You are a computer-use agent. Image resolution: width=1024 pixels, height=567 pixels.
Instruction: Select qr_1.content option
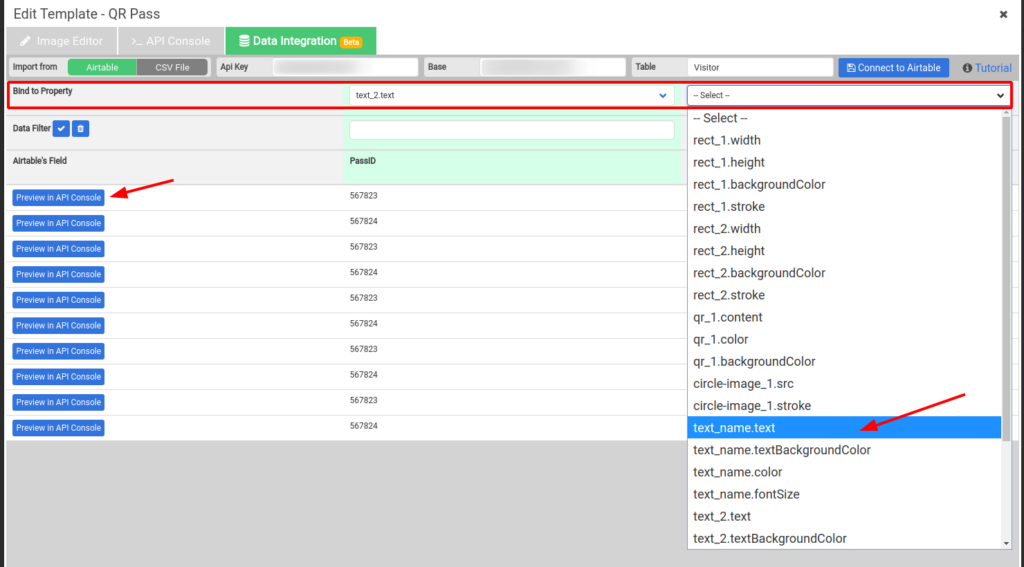[844, 318]
